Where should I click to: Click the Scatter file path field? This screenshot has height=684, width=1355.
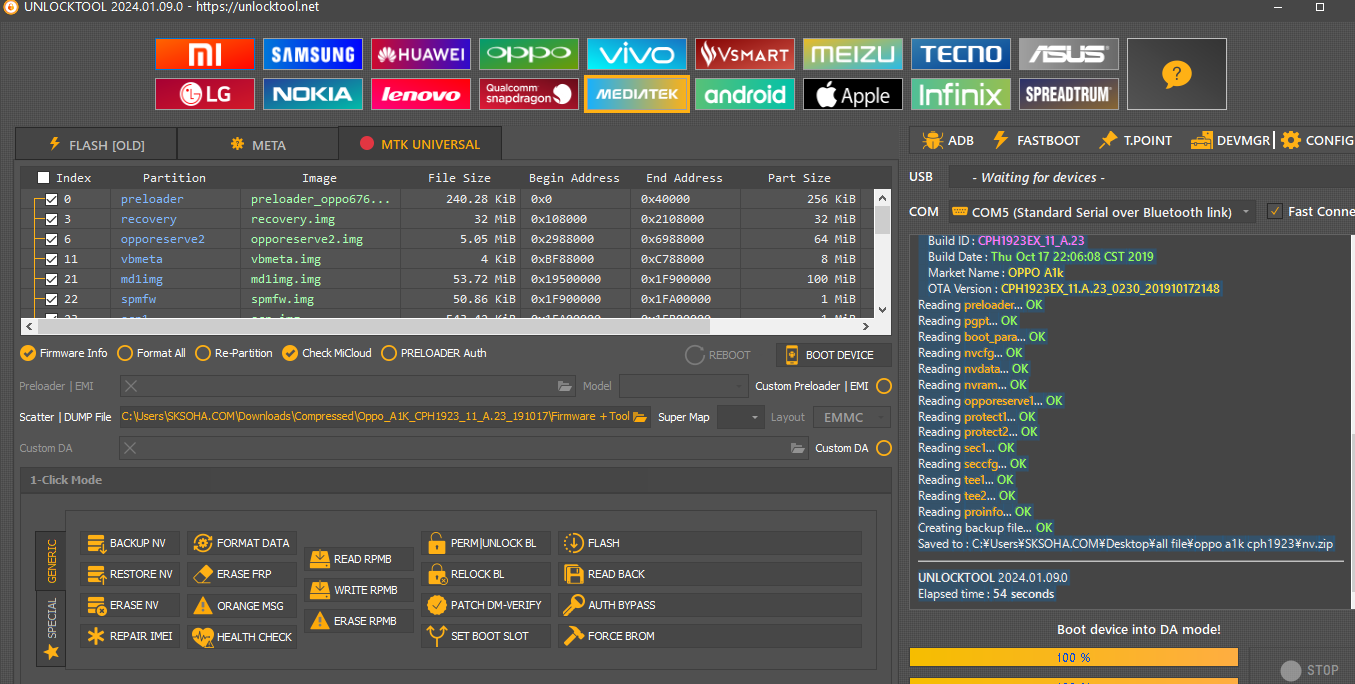point(374,417)
